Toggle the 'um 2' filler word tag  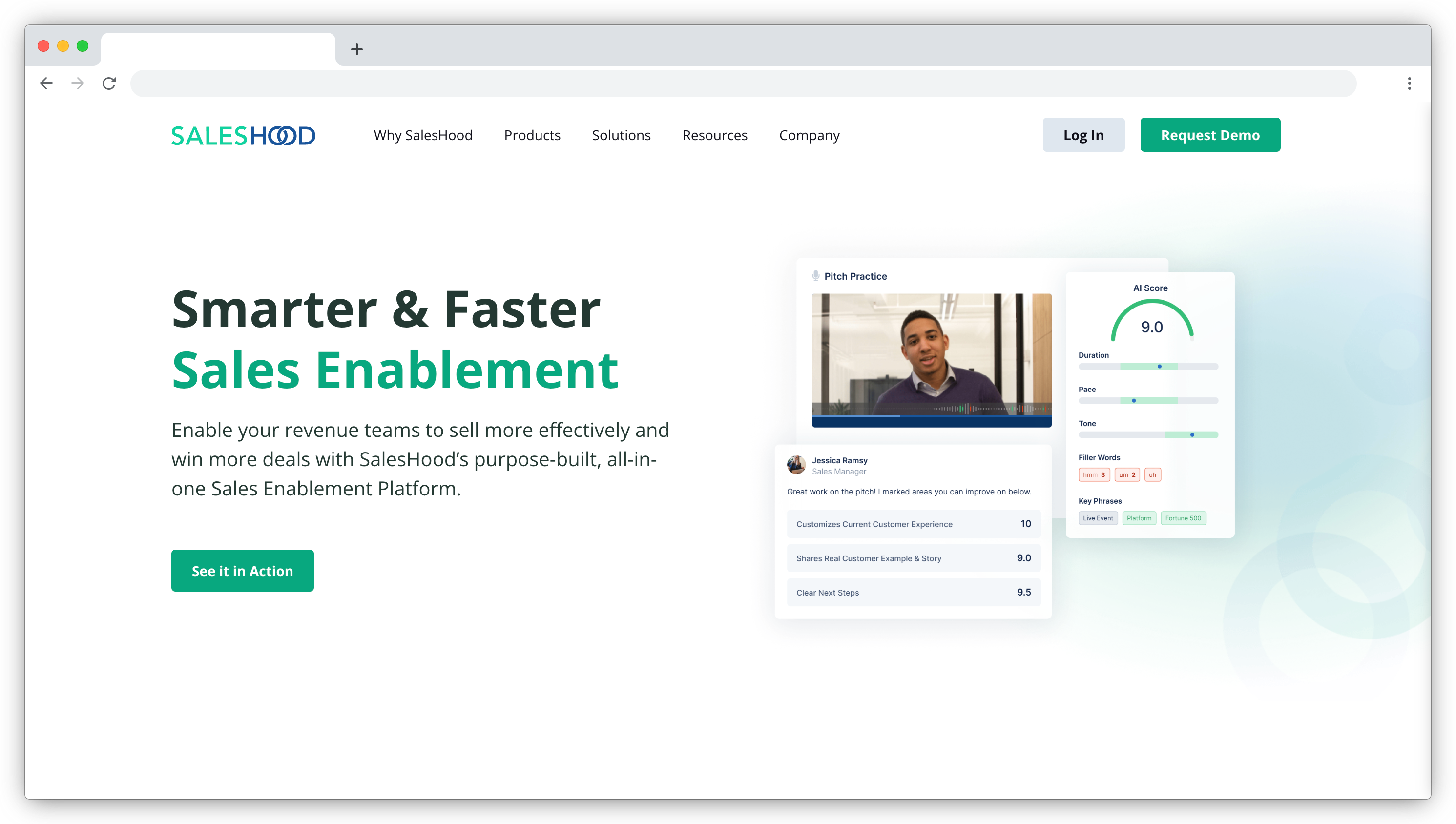pyautogui.click(x=1126, y=475)
